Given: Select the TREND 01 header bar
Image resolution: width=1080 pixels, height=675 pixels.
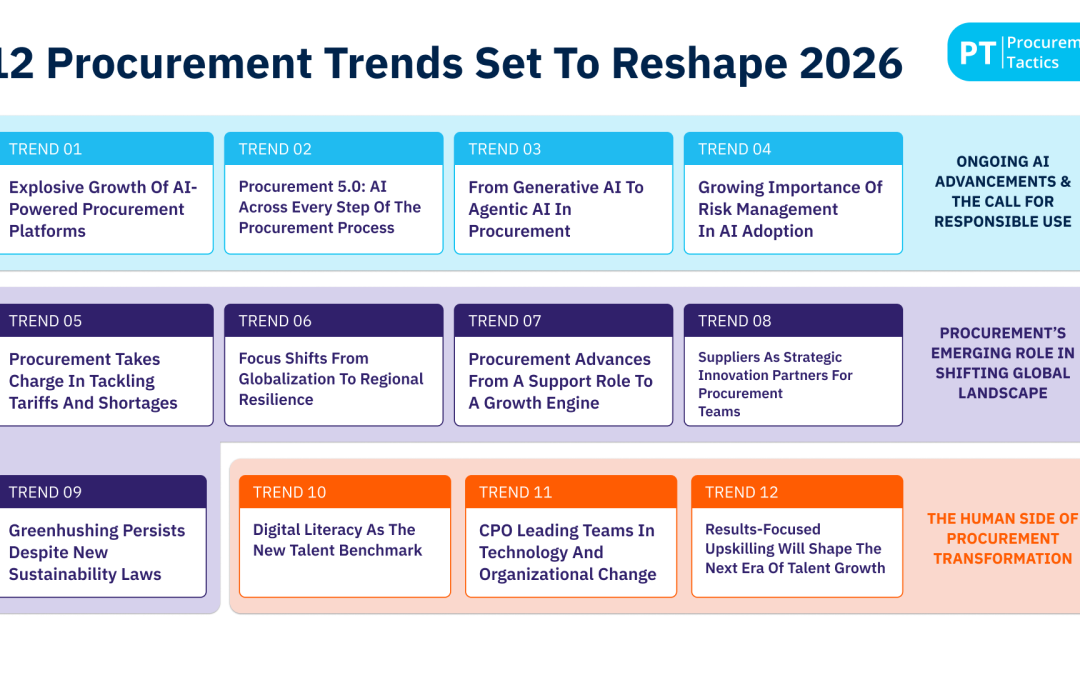Looking at the screenshot, I should pyautogui.click(x=105, y=149).
